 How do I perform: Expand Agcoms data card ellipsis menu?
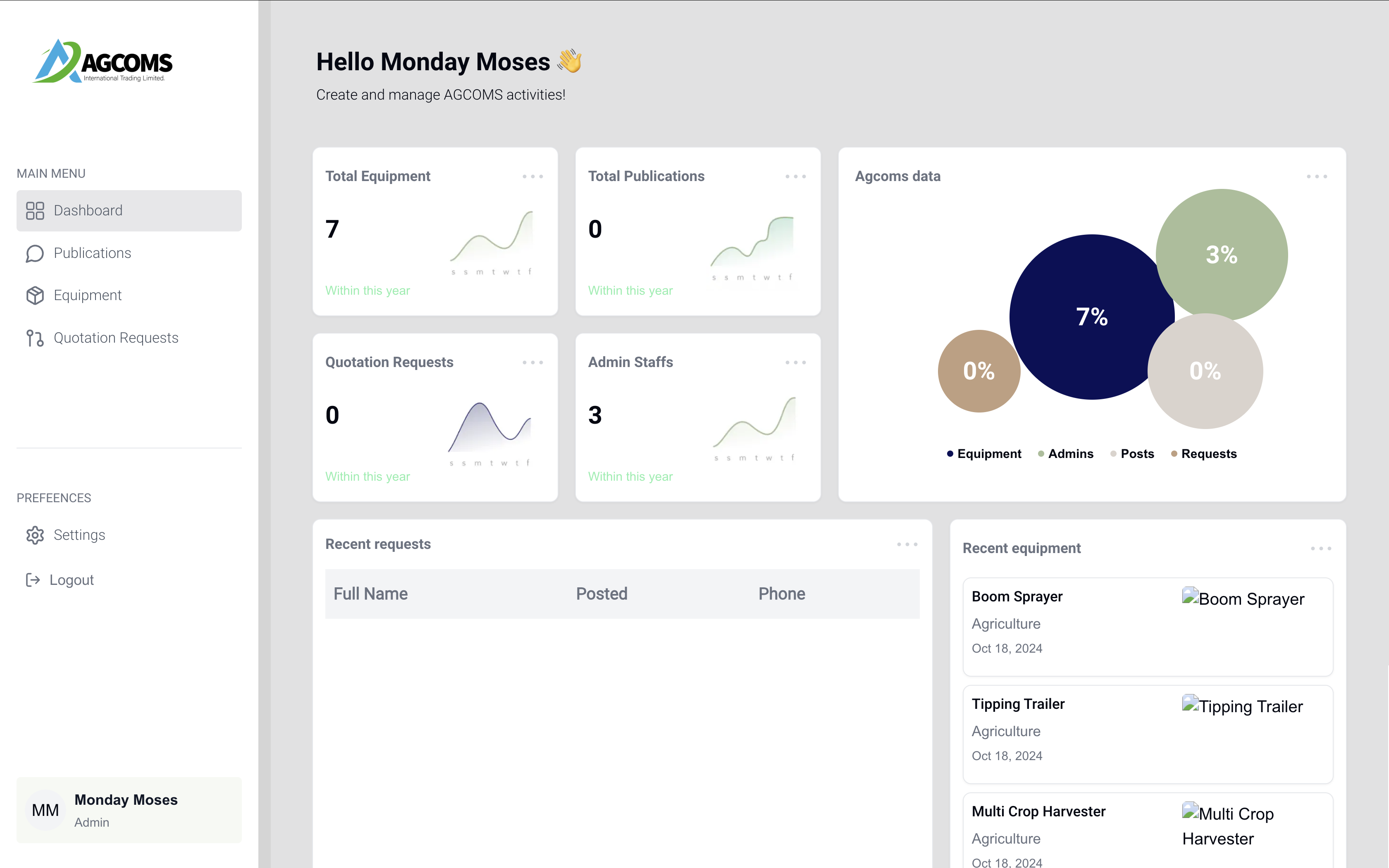click(x=1317, y=176)
